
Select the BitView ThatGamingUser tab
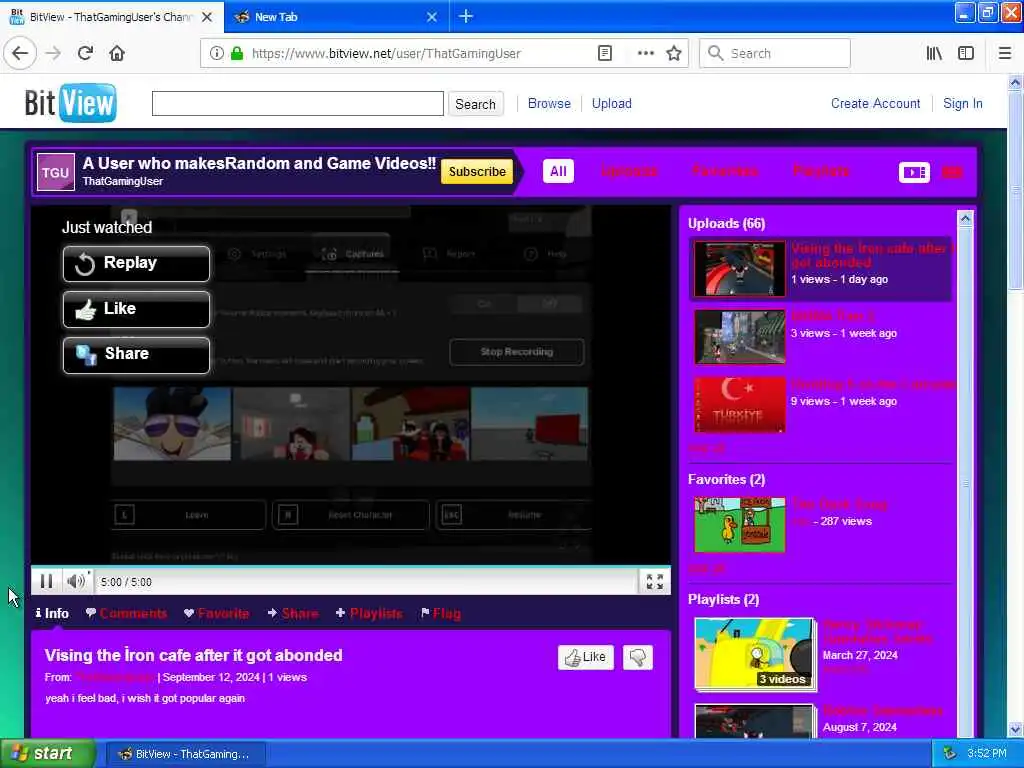112,17
